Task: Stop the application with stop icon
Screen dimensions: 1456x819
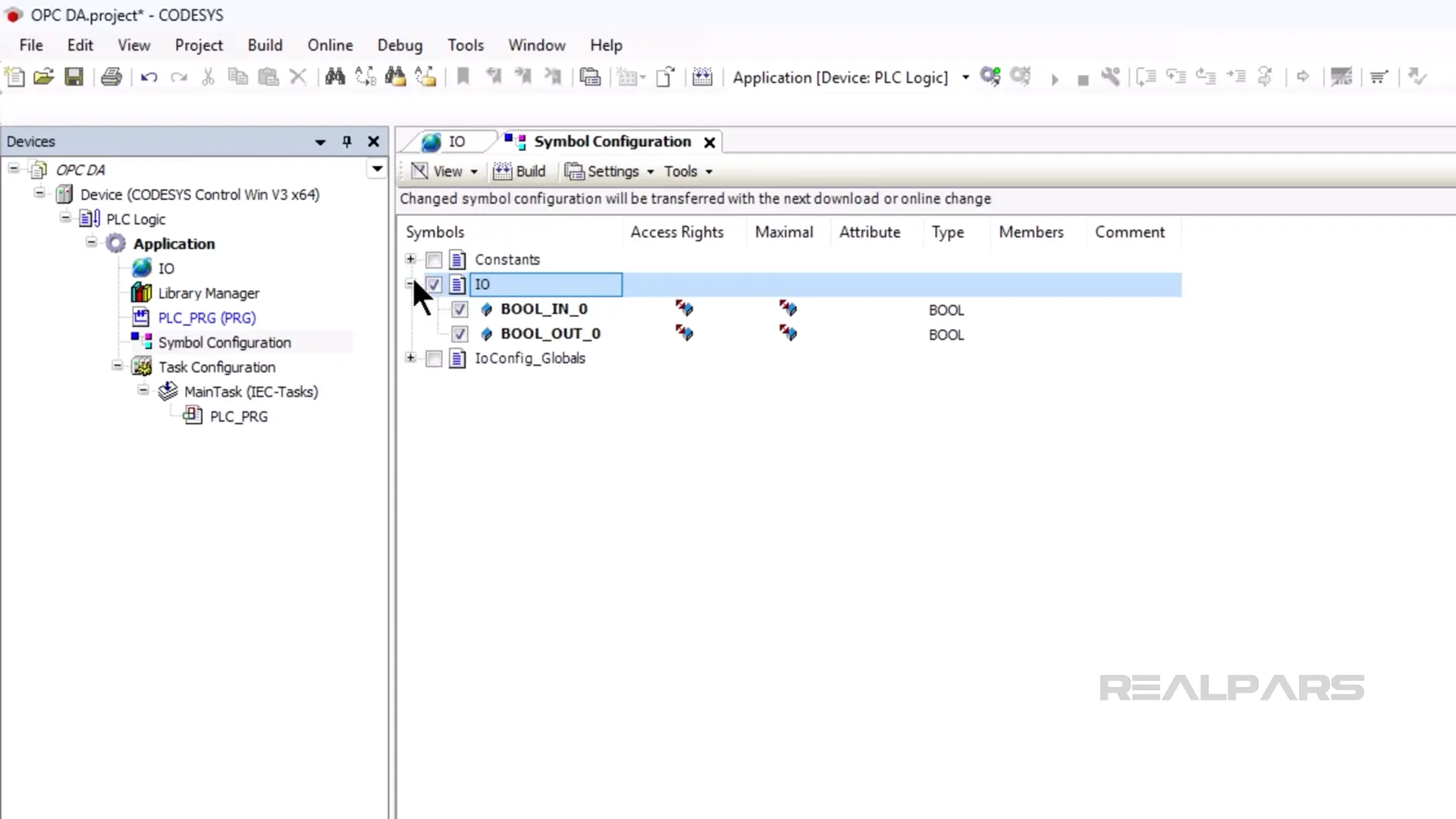Action: [x=1083, y=80]
